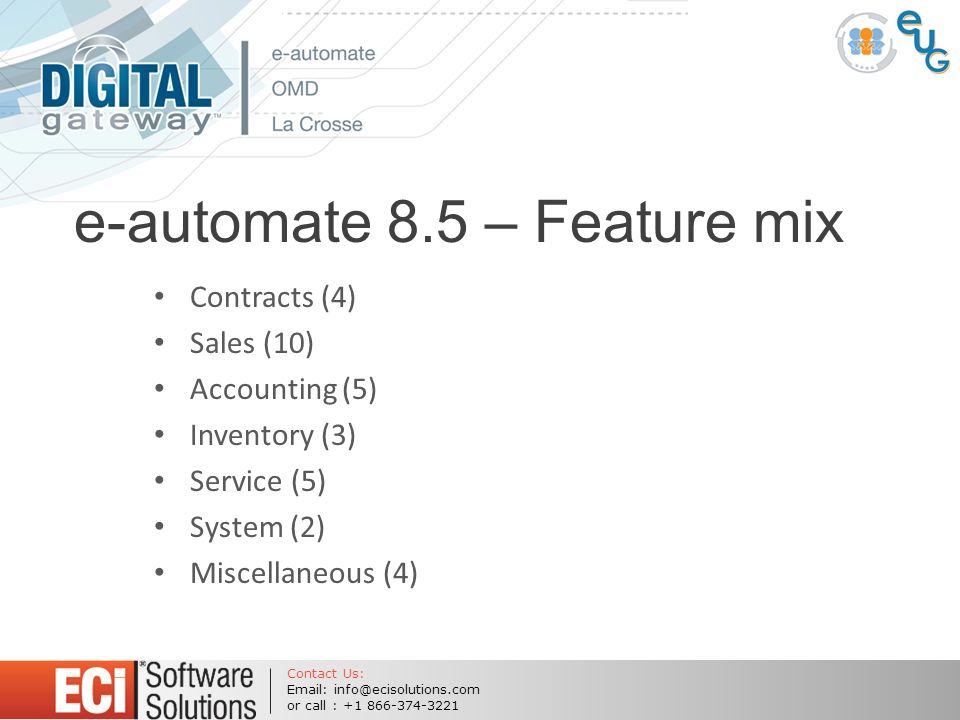Viewport: 960px width, 720px height.
Task: Select the e-automate header text
Action: point(323,53)
